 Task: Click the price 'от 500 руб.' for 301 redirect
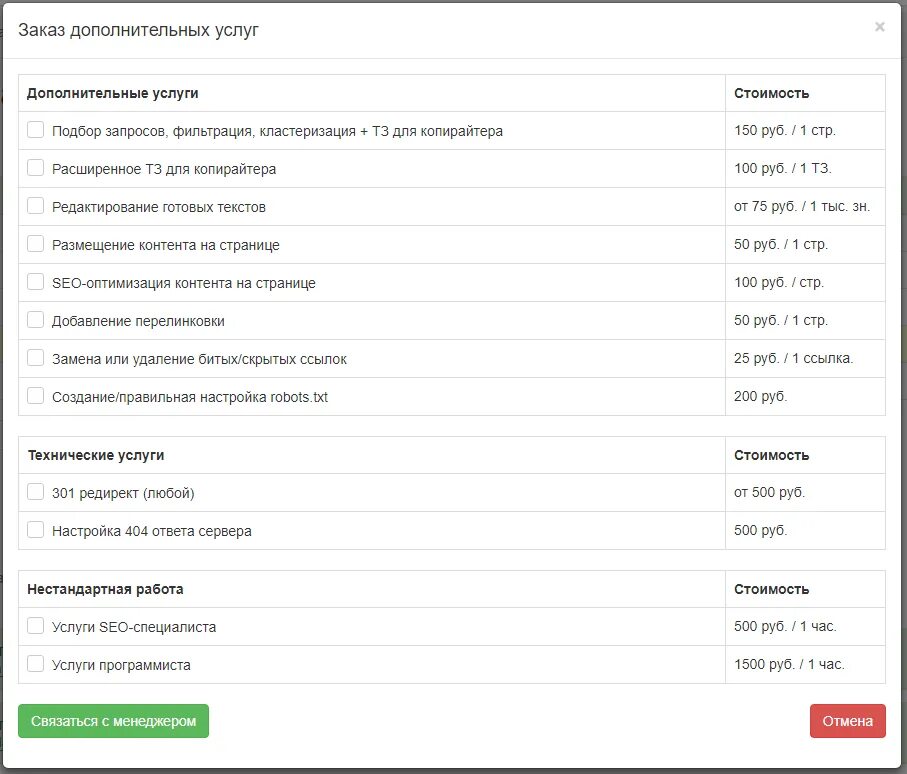[769, 492]
